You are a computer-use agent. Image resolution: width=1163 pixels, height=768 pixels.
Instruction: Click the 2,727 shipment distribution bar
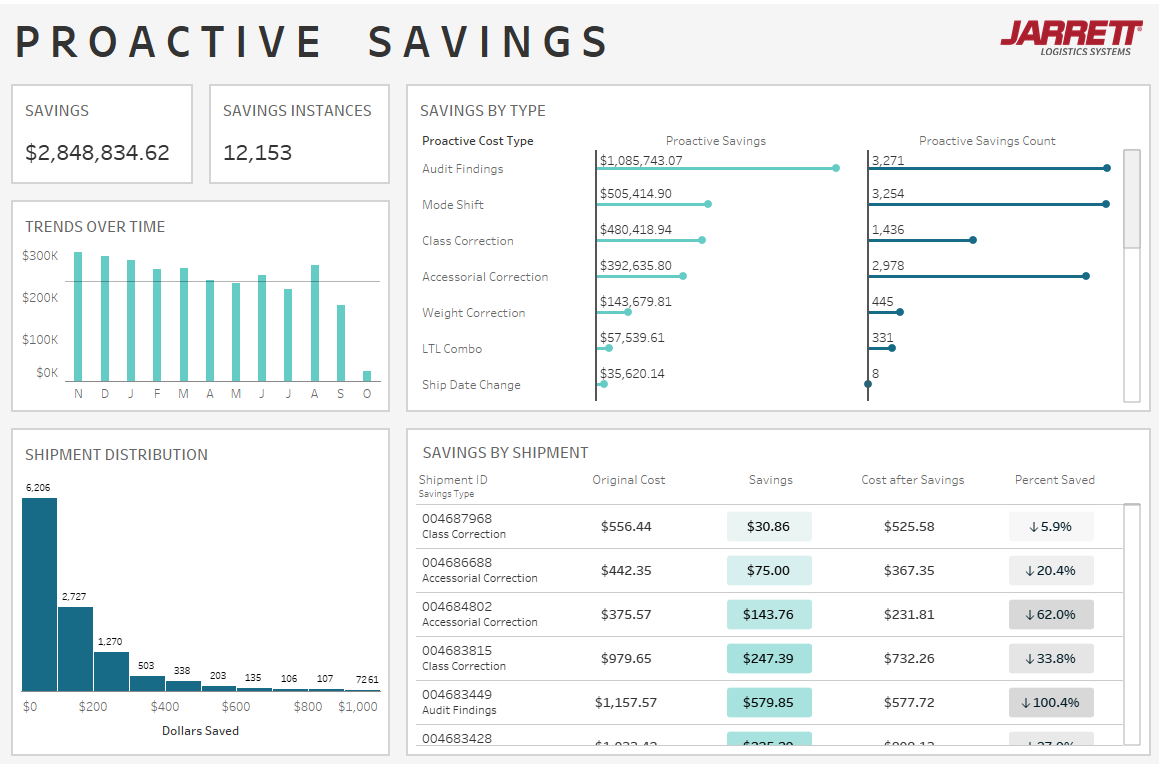pyautogui.click(x=76, y=649)
